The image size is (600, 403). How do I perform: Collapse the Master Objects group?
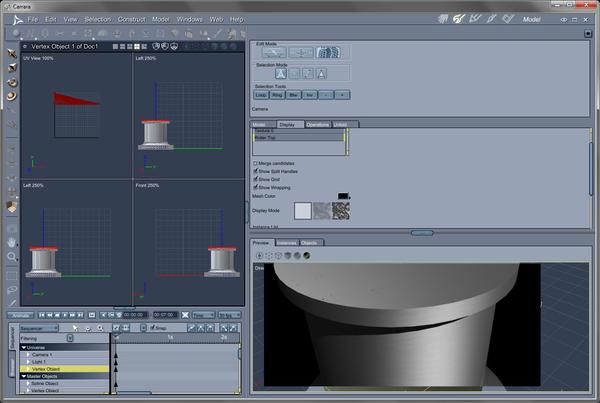point(24,375)
